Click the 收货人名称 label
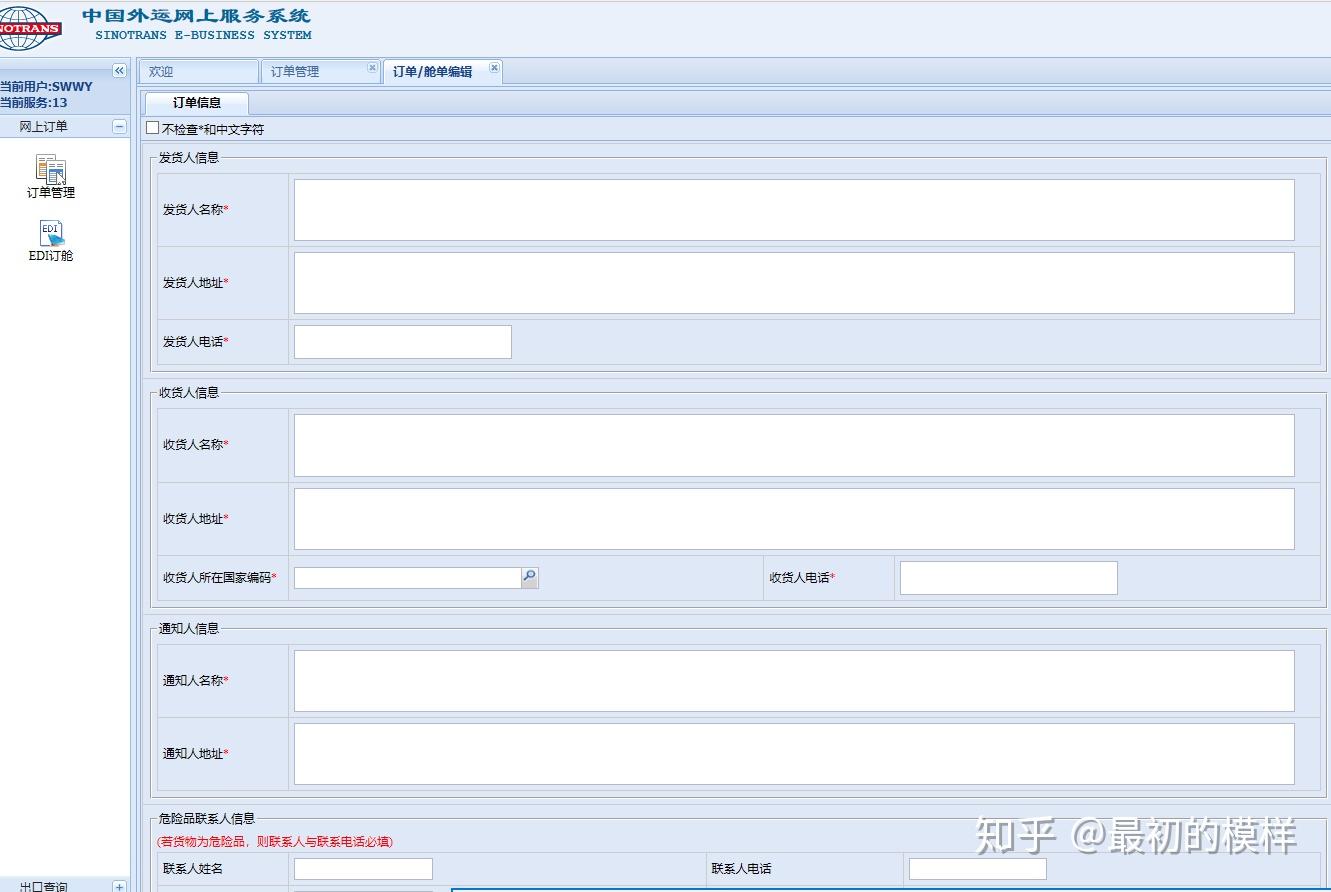The height and width of the screenshot is (892, 1331). click(195, 444)
